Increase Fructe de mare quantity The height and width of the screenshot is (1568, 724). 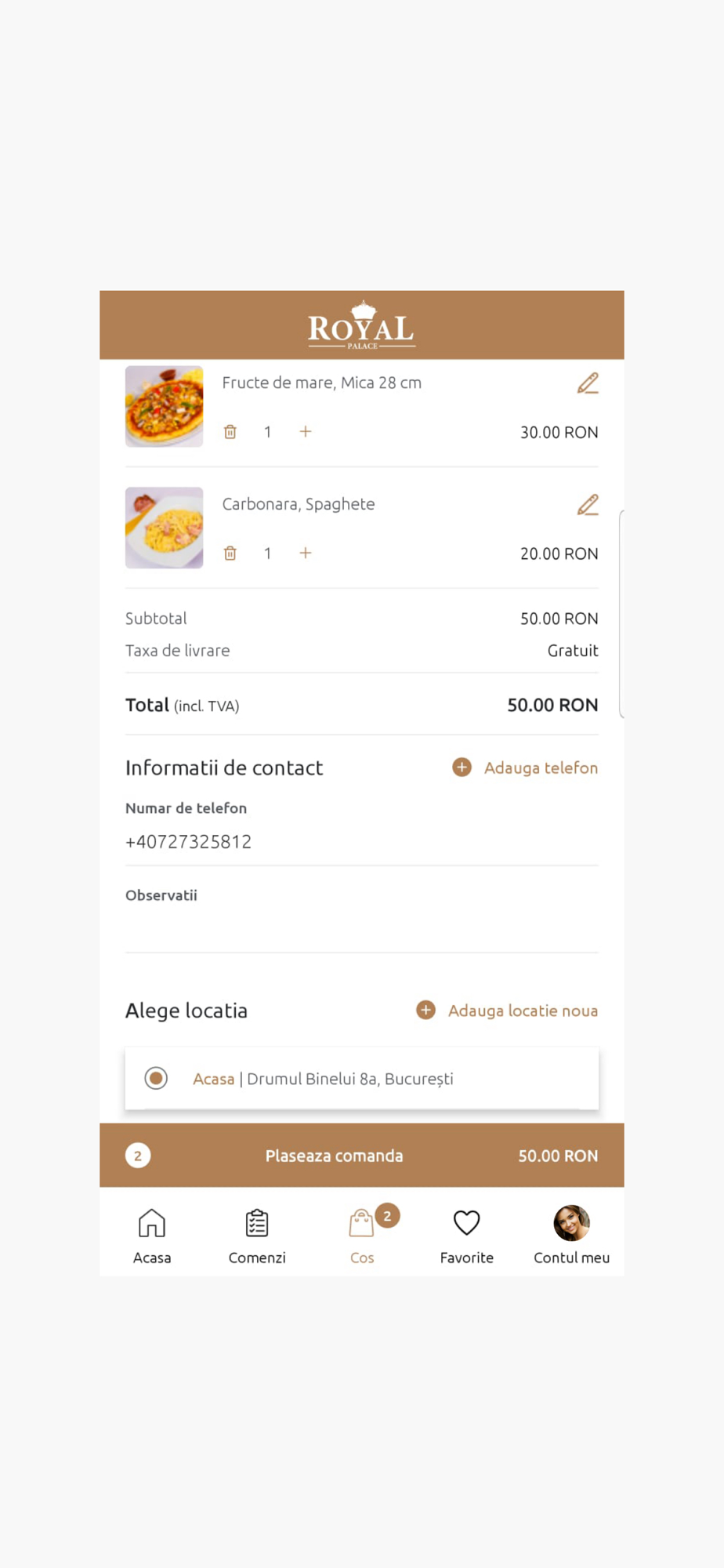306,431
